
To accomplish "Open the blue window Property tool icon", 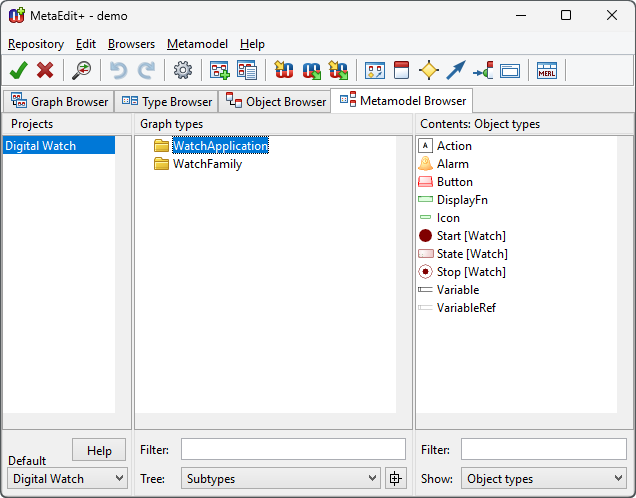I will pos(510,71).
